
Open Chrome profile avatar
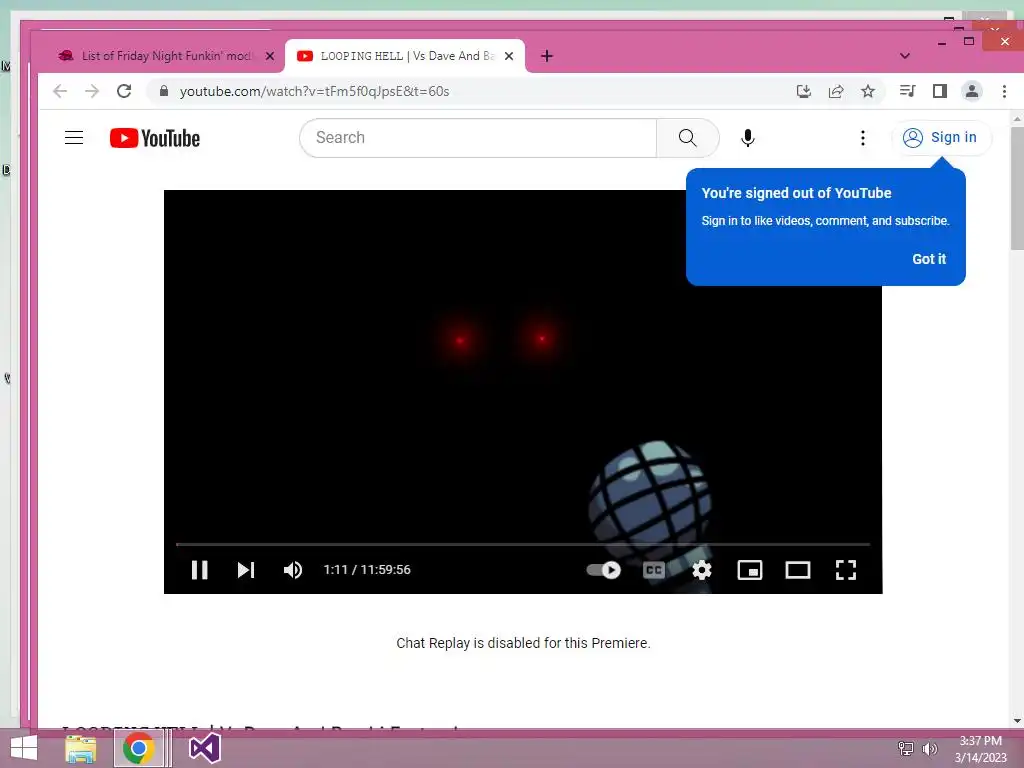tap(972, 91)
